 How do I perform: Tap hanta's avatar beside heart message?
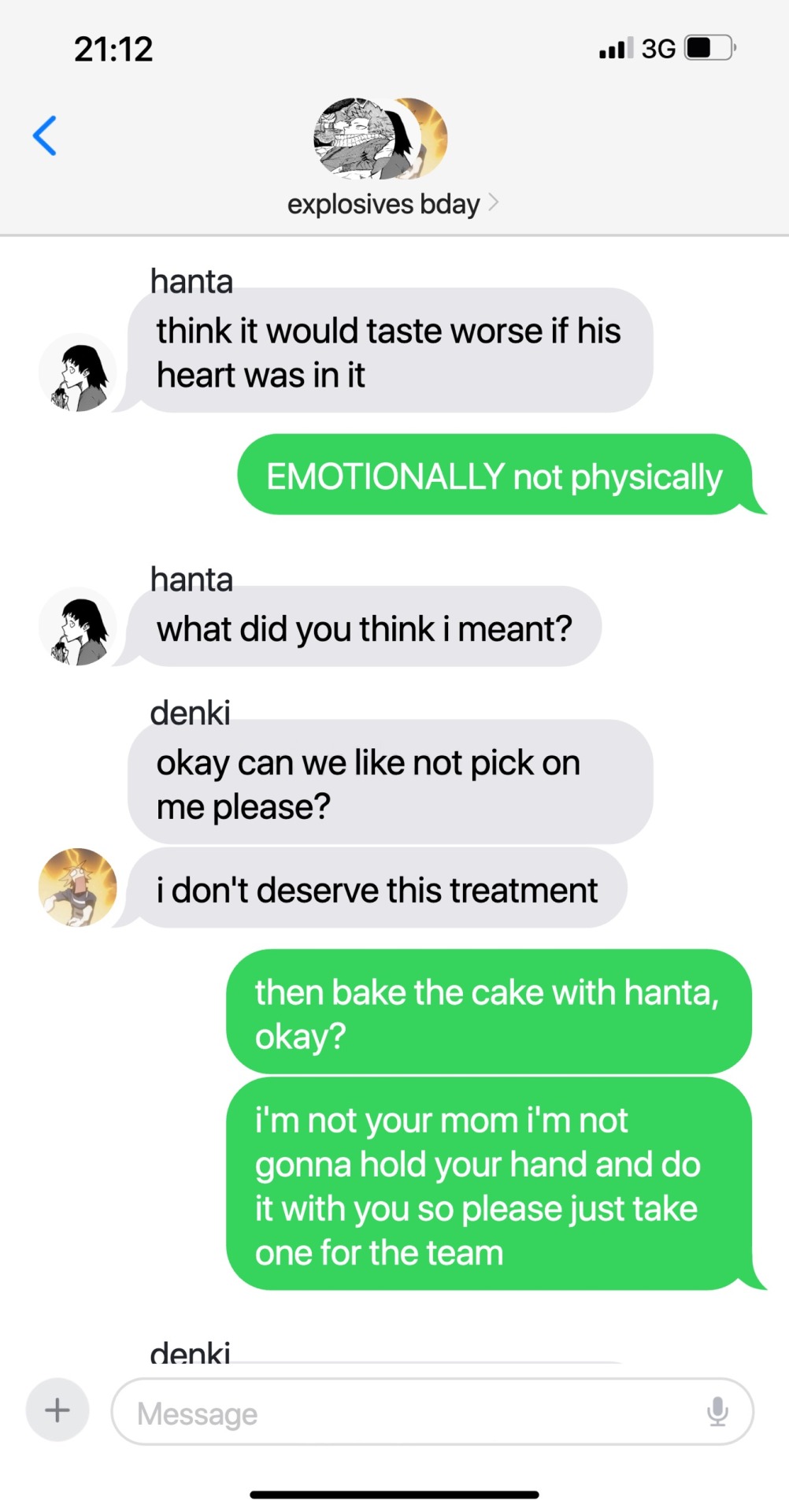(x=78, y=372)
